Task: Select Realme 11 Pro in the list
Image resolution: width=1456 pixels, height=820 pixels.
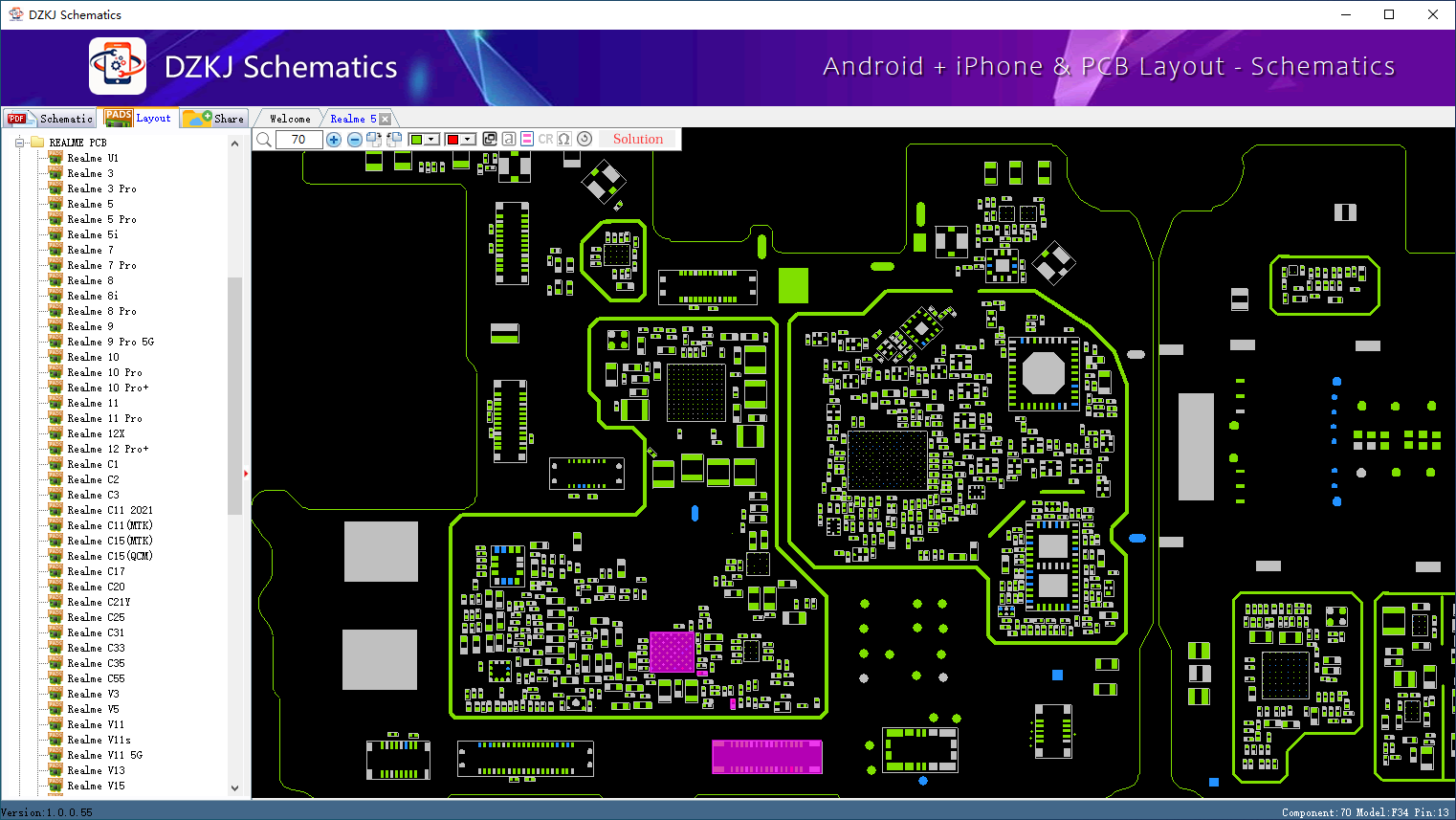Action: (x=104, y=418)
